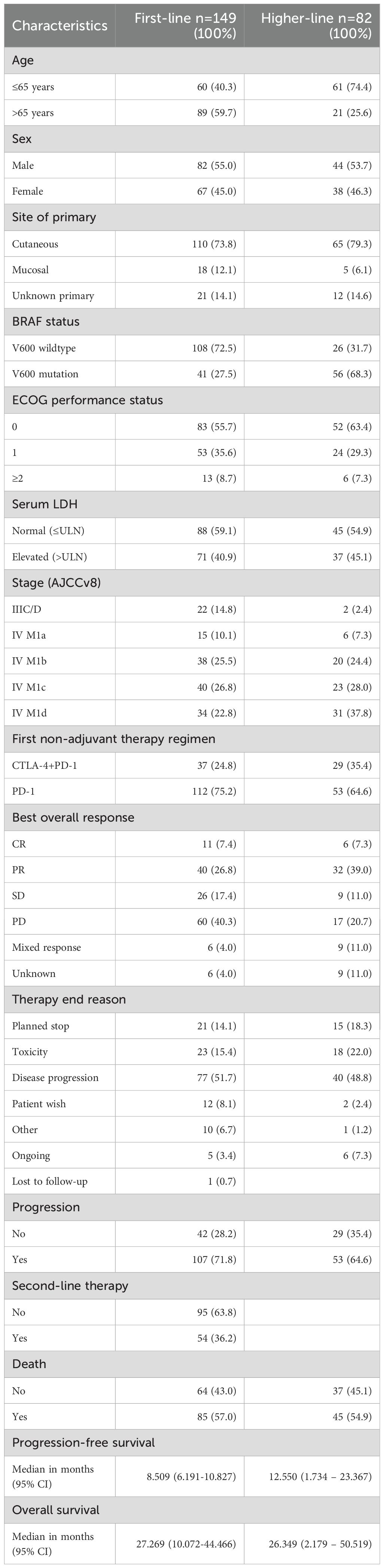The height and width of the screenshot is (1568, 384).
Task: Click the IV M1d row label
Action: [28, 713]
